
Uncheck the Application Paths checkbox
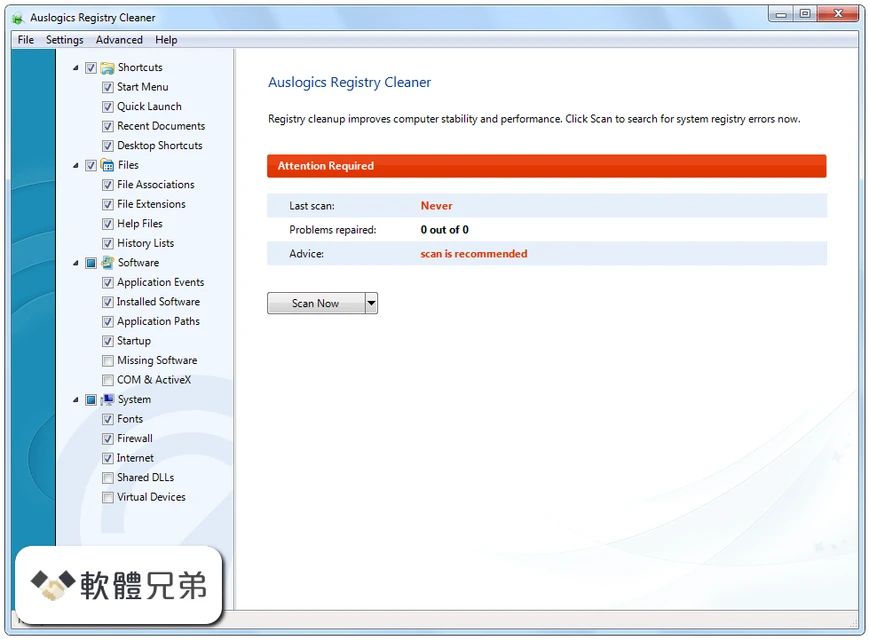[108, 321]
